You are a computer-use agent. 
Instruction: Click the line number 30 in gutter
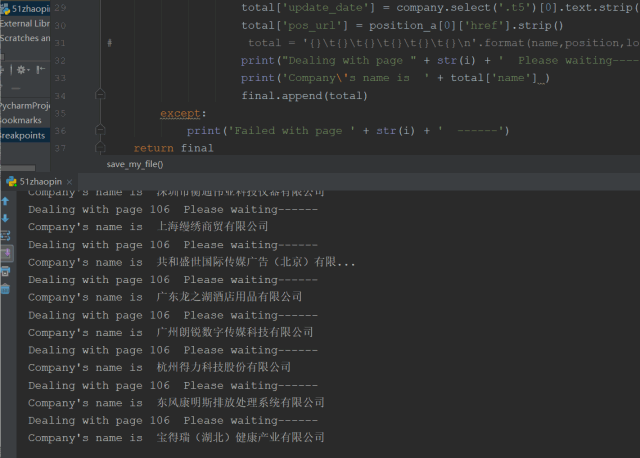(60, 25)
